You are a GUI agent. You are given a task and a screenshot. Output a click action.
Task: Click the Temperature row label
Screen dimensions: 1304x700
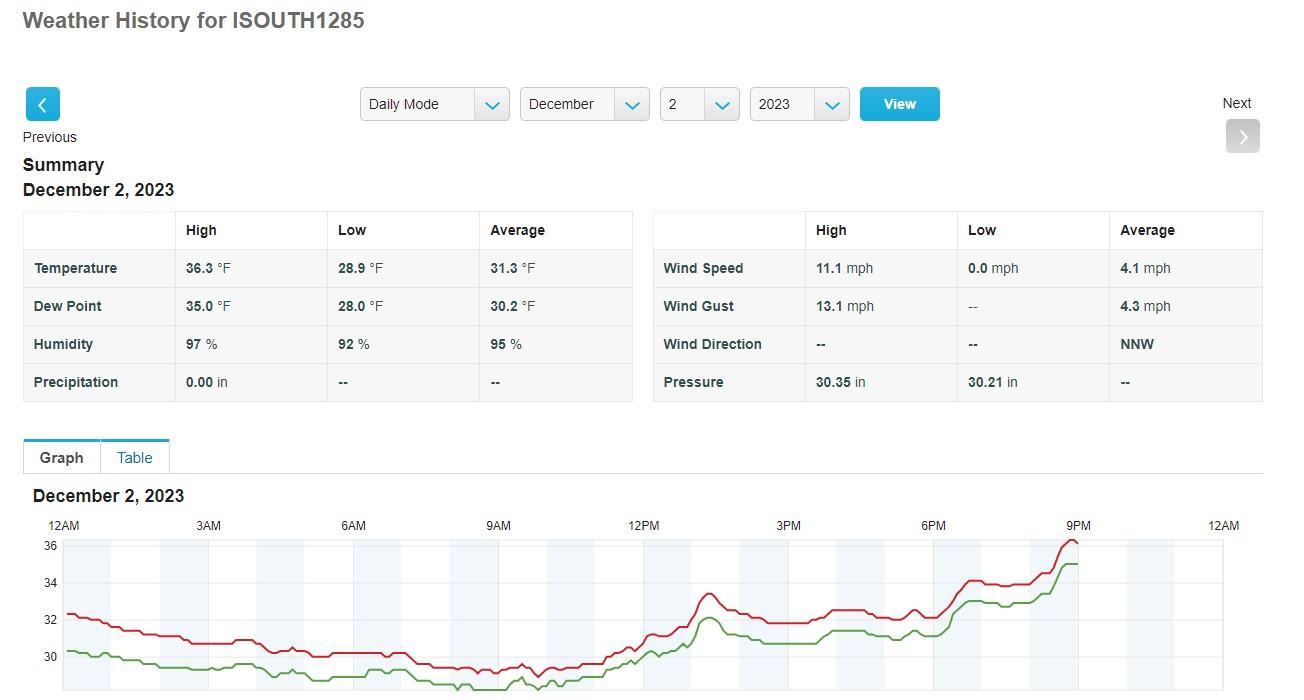pos(75,268)
